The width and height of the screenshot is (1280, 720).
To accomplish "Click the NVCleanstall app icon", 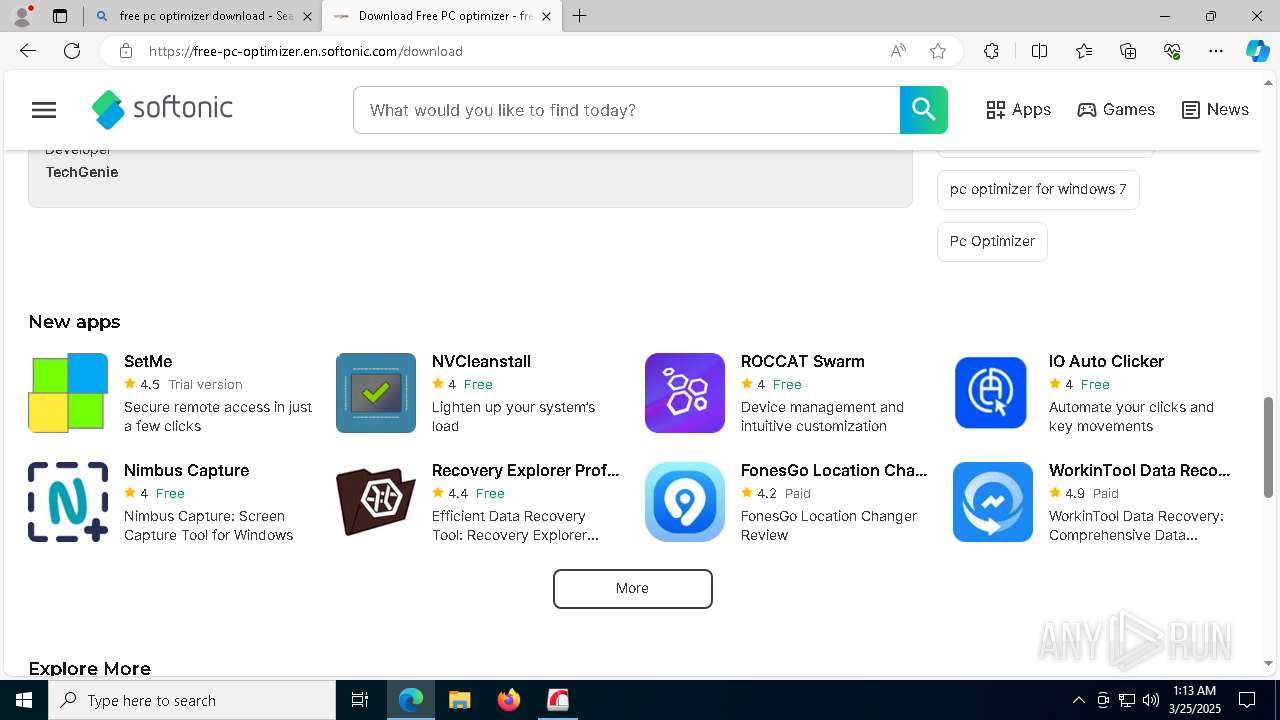I will [376, 393].
